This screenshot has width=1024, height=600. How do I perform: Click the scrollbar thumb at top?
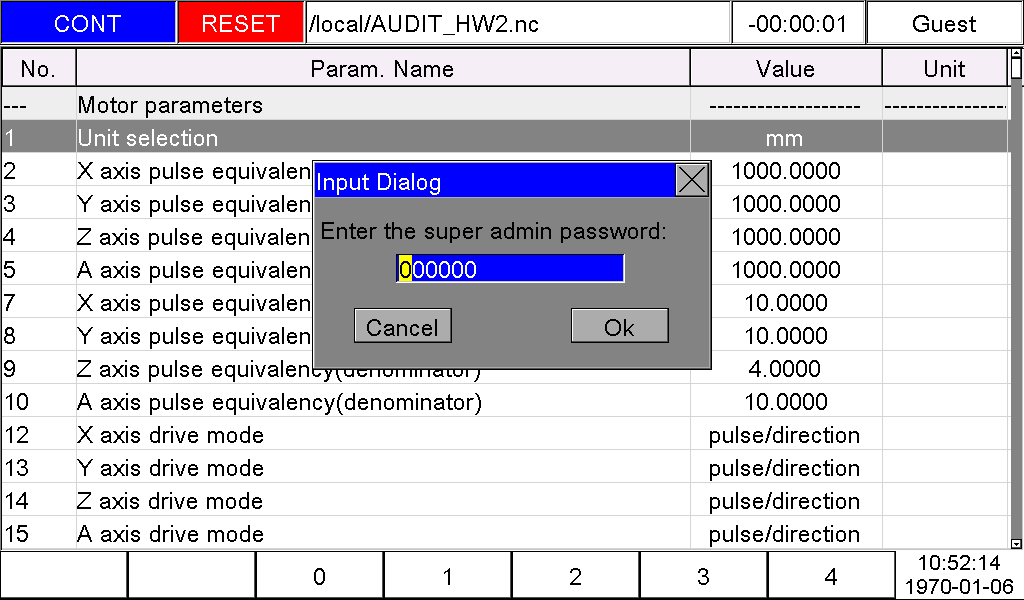pyautogui.click(x=1016, y=68)
